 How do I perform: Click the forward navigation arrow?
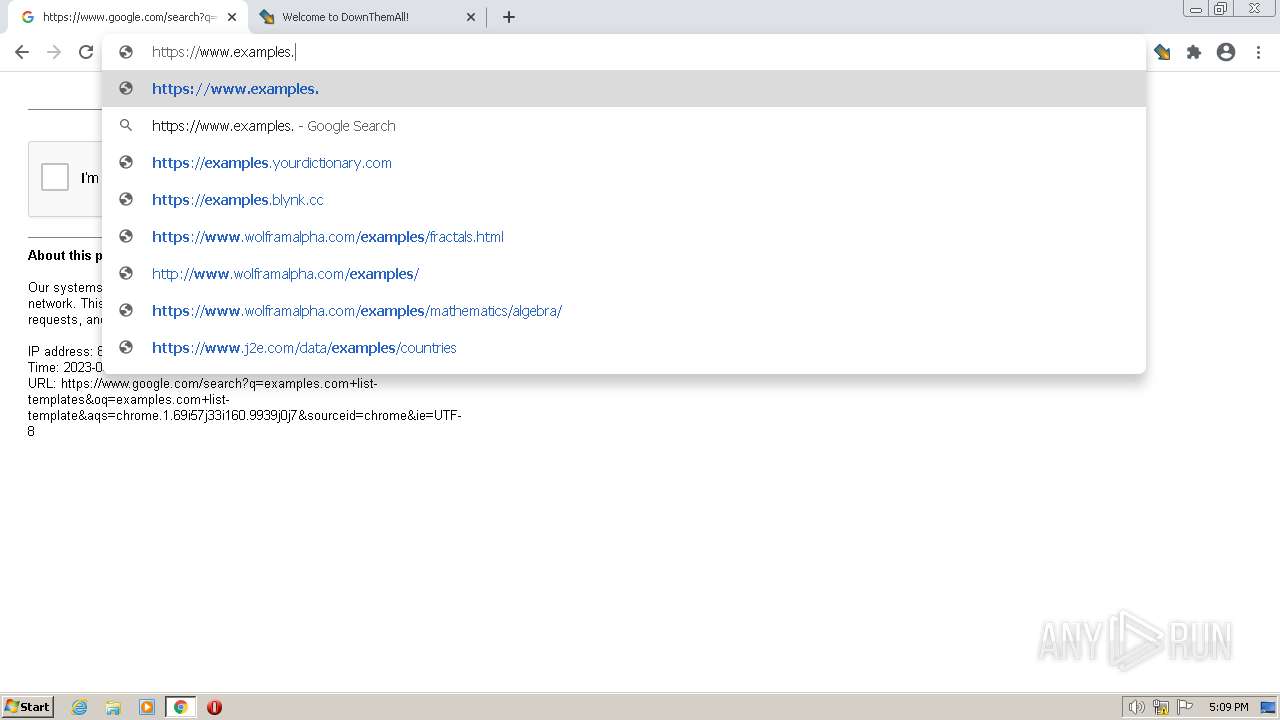[54, 52]
